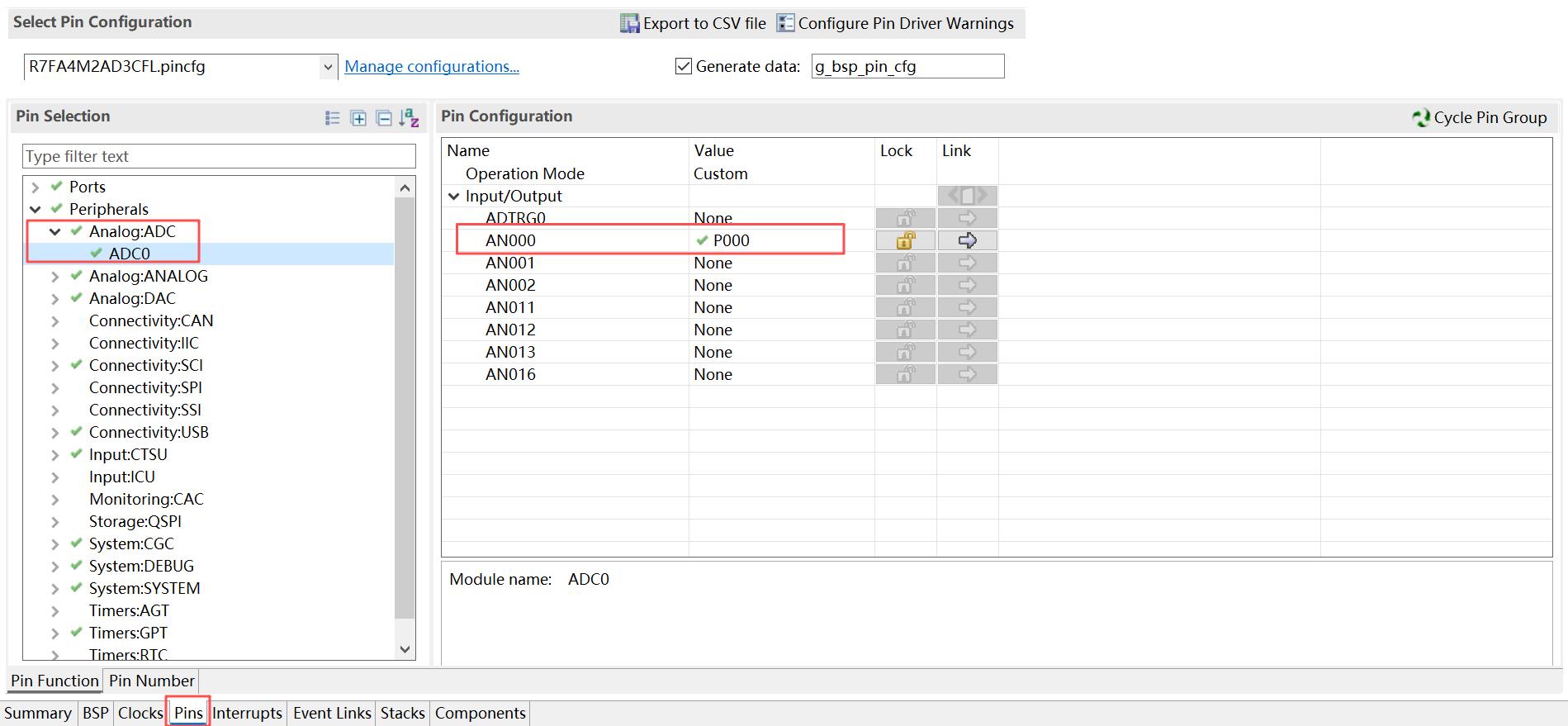This screenshot has width=1568, height=726.
Task: Focus the Type filter text field
Action: [x=219, y=156]
